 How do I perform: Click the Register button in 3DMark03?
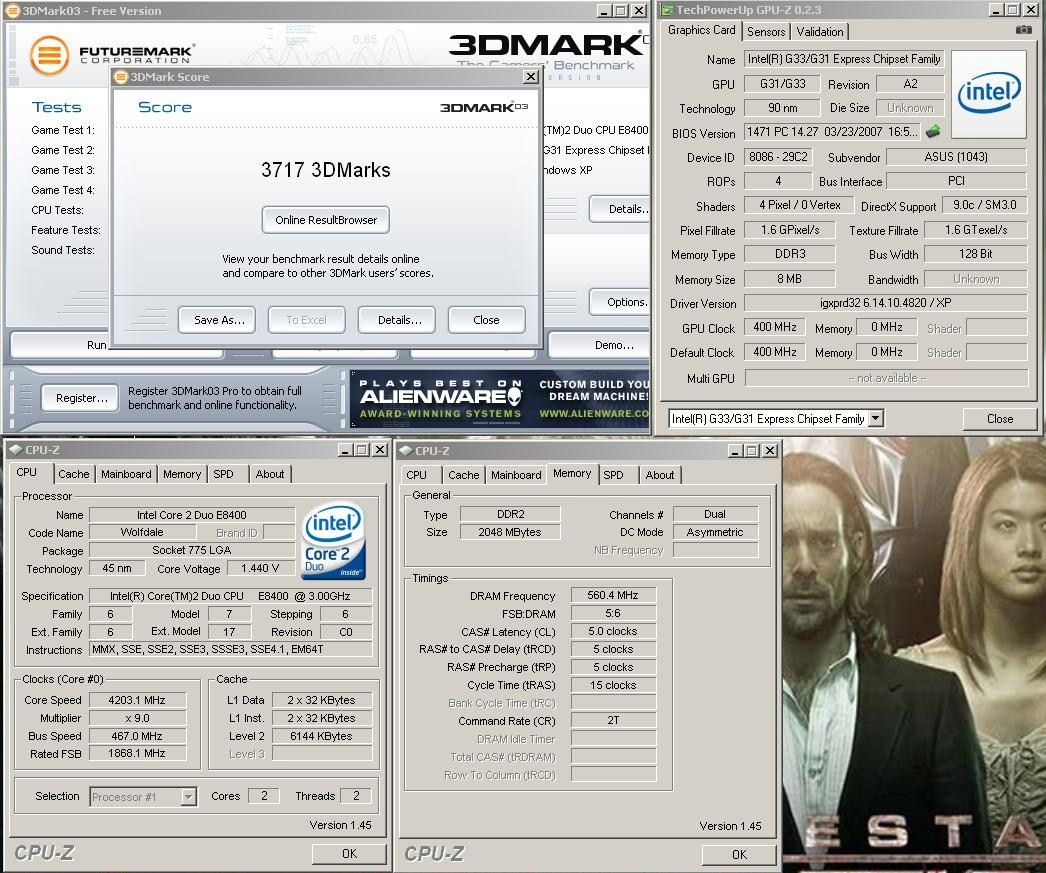pyautogui.click(x=81, y=398)
